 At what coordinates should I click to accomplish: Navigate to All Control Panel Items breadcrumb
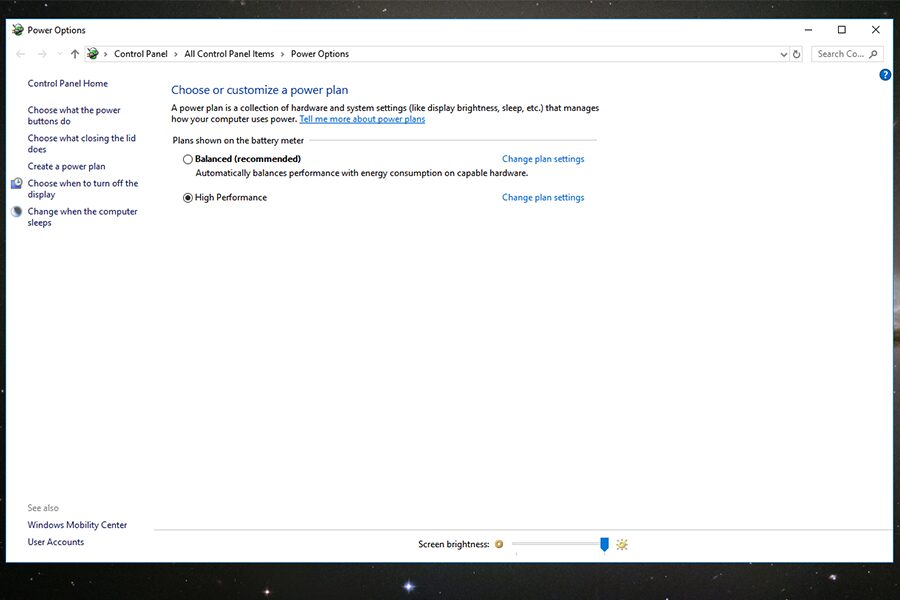[x=229, y=54]
